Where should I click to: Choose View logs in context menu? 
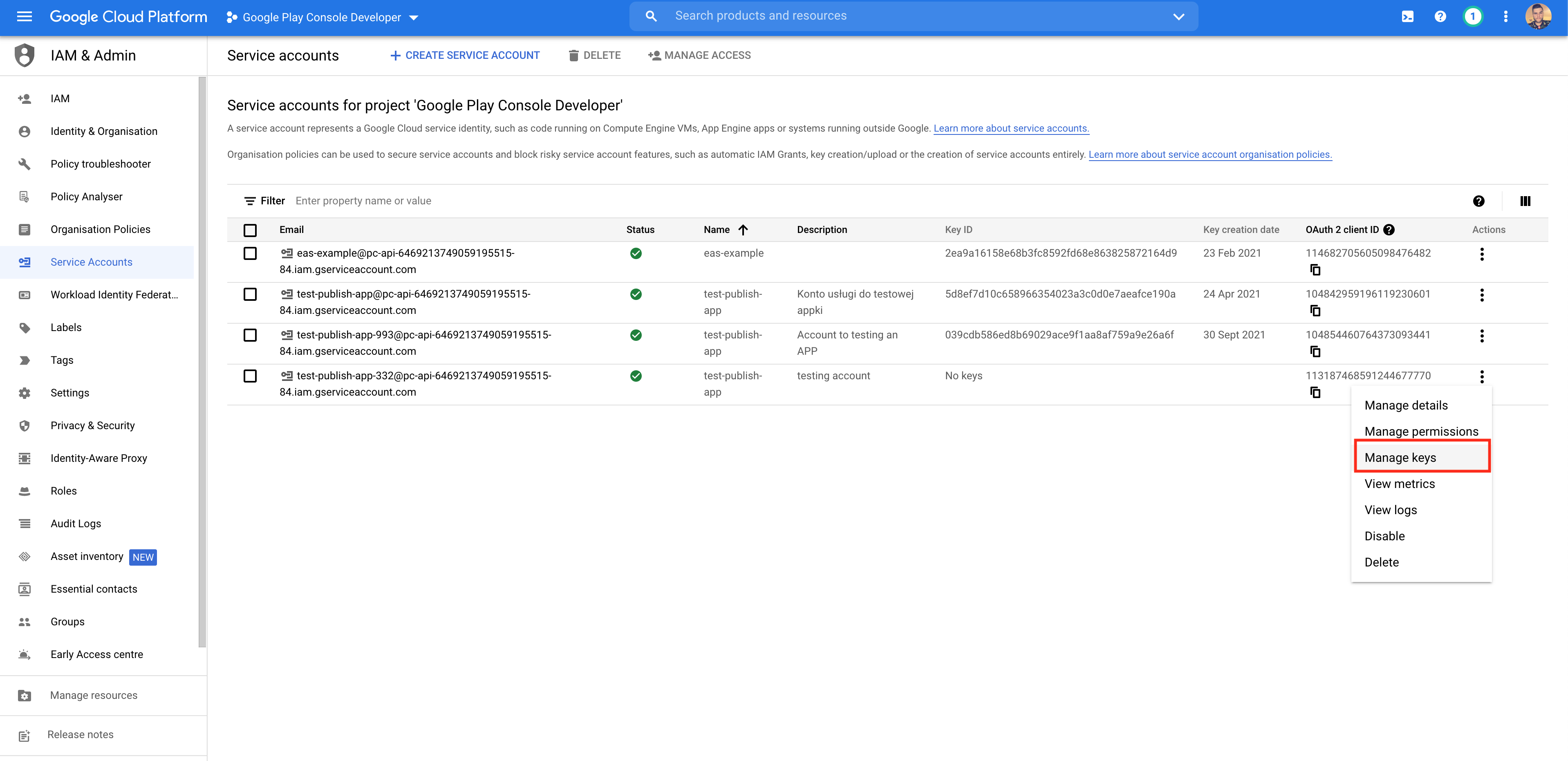1421,510
